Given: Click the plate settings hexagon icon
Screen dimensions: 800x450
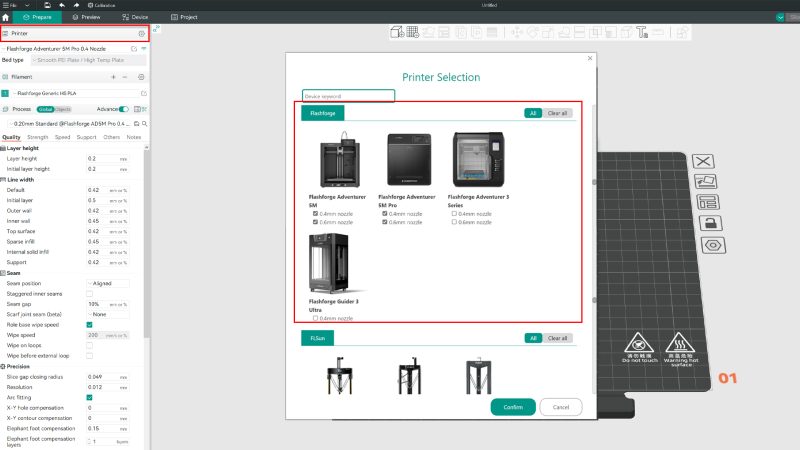Looking at the screenshot, I should (x=713, y=245).
